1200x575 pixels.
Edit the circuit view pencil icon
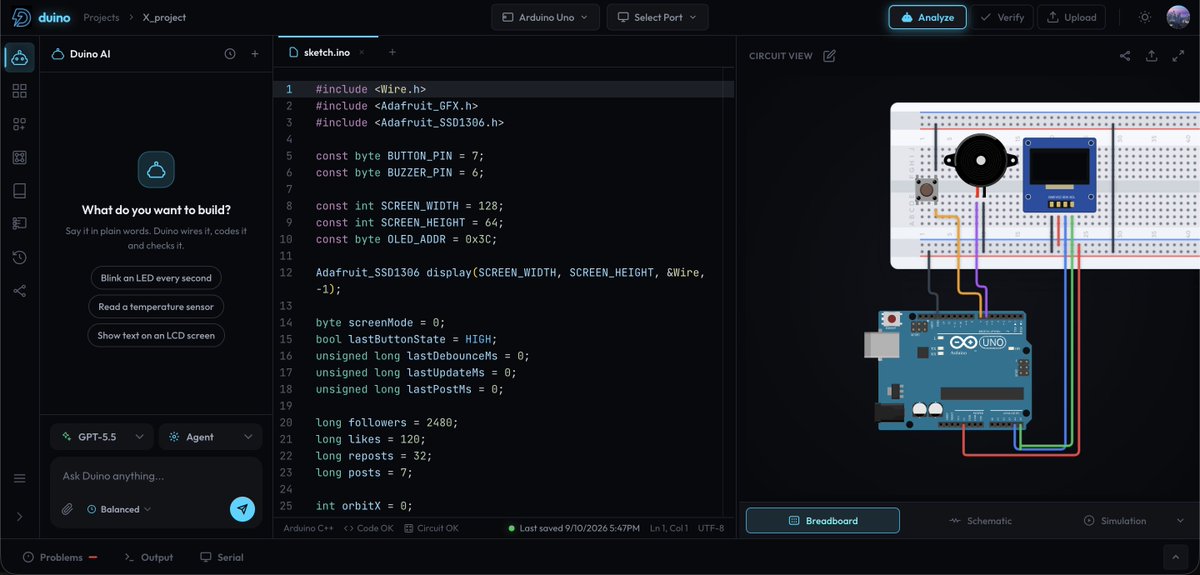point(829,56)
